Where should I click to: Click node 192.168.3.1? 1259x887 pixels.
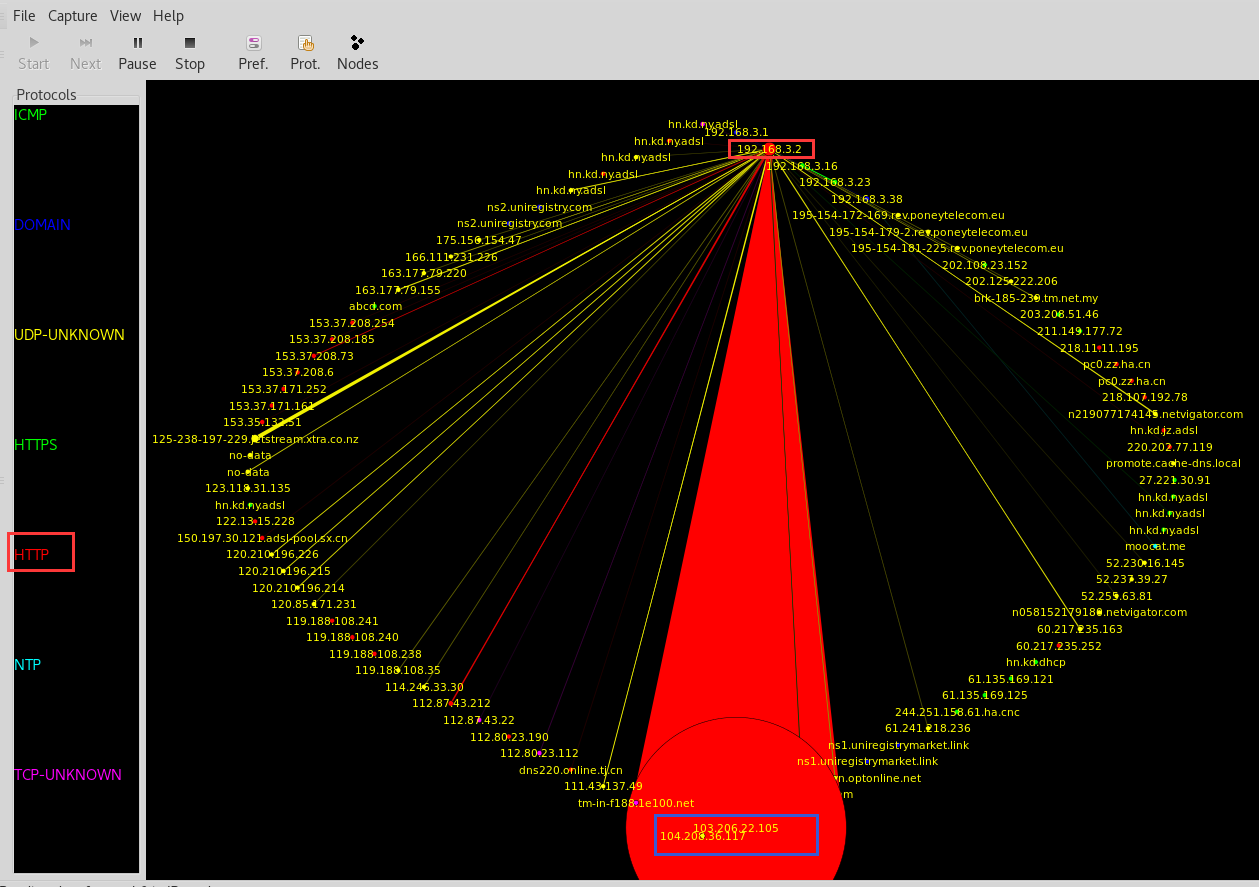pos(736,132)
